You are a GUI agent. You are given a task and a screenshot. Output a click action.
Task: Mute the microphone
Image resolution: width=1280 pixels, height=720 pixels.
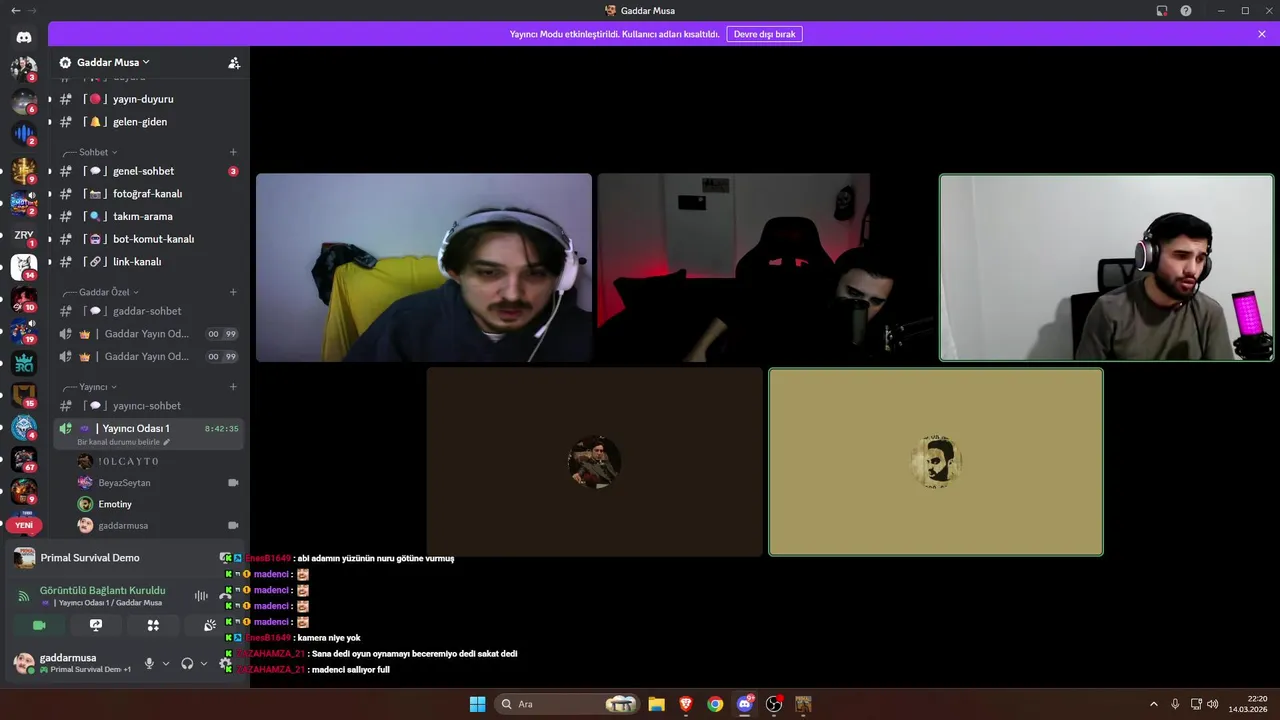(x=149, y=663)
